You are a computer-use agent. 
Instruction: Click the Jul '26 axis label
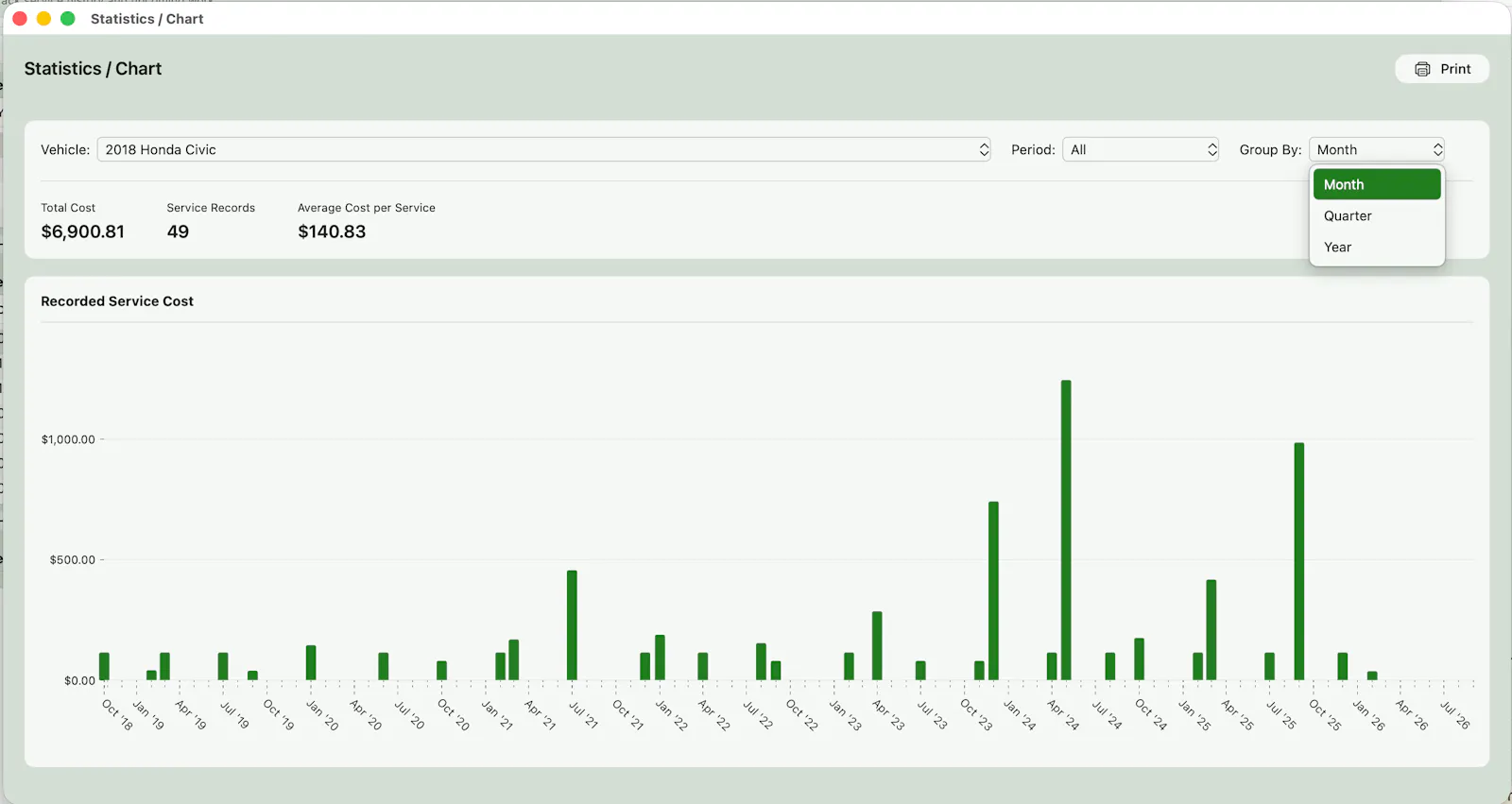1455,714
